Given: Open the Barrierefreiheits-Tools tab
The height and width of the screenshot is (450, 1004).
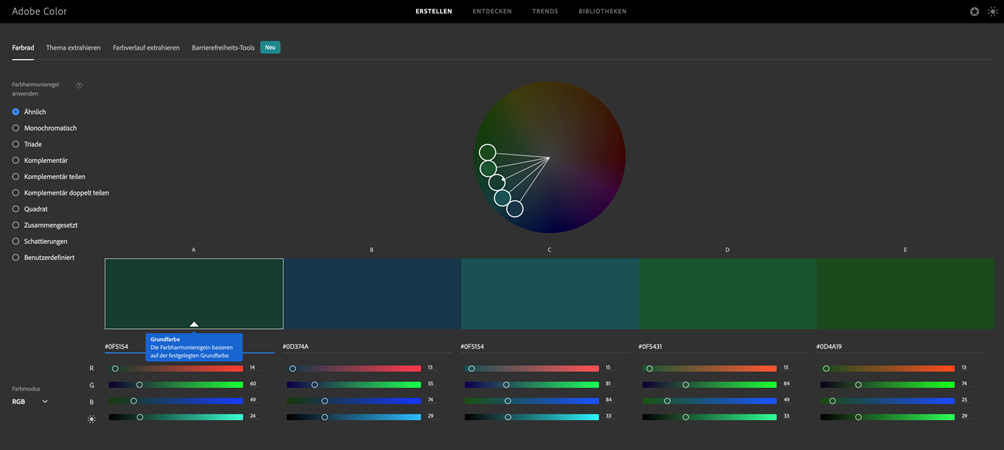Looking at the screenshot, I should point(223,47).
